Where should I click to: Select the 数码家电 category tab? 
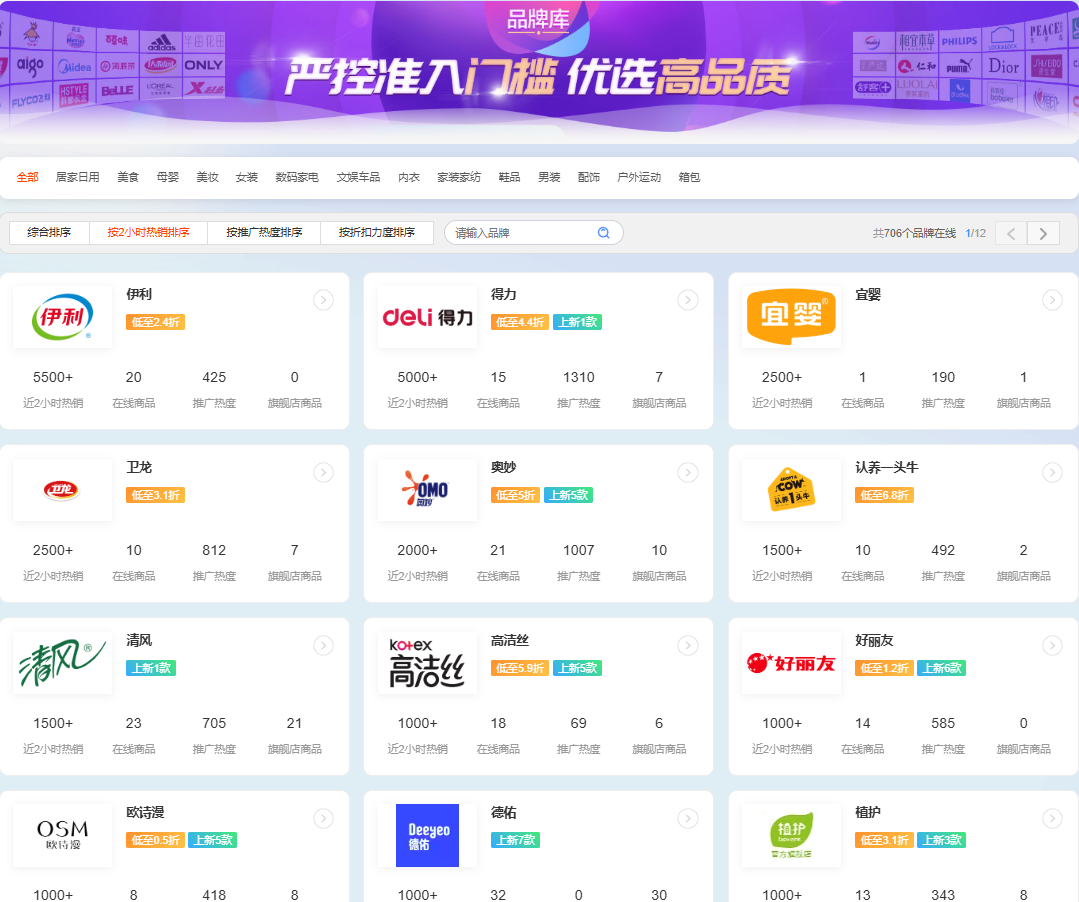[297, 178]
